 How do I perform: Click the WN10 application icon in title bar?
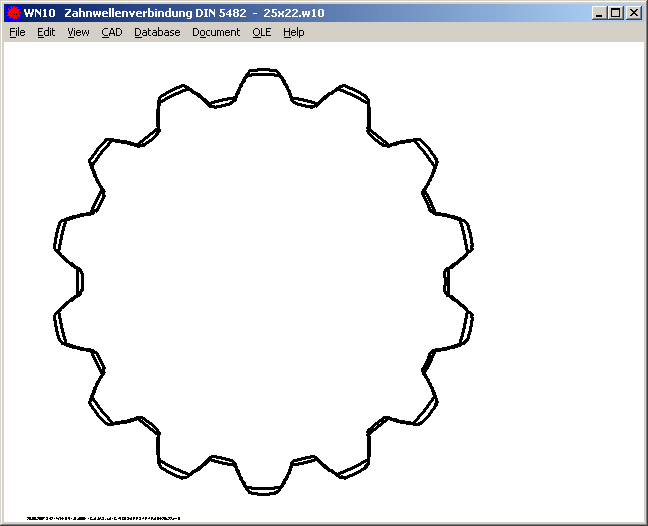14,13
